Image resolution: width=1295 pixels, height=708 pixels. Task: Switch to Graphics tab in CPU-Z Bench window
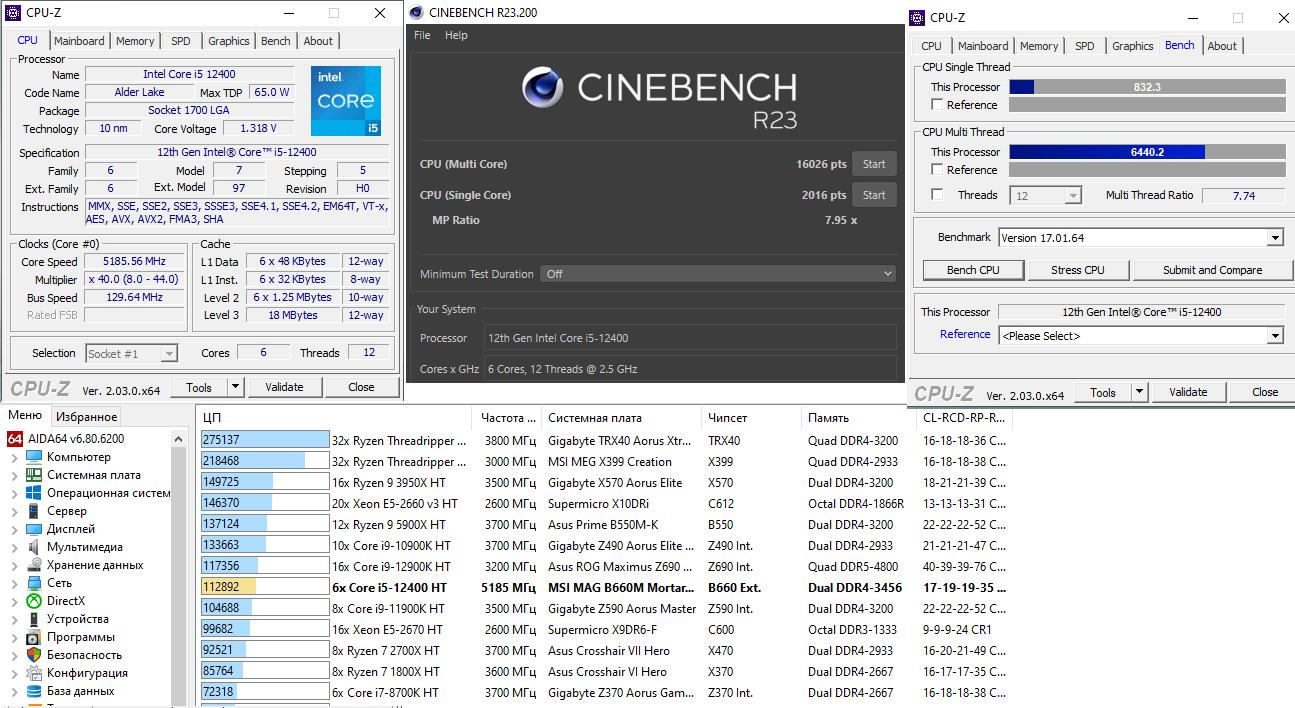click(1133, 46)
